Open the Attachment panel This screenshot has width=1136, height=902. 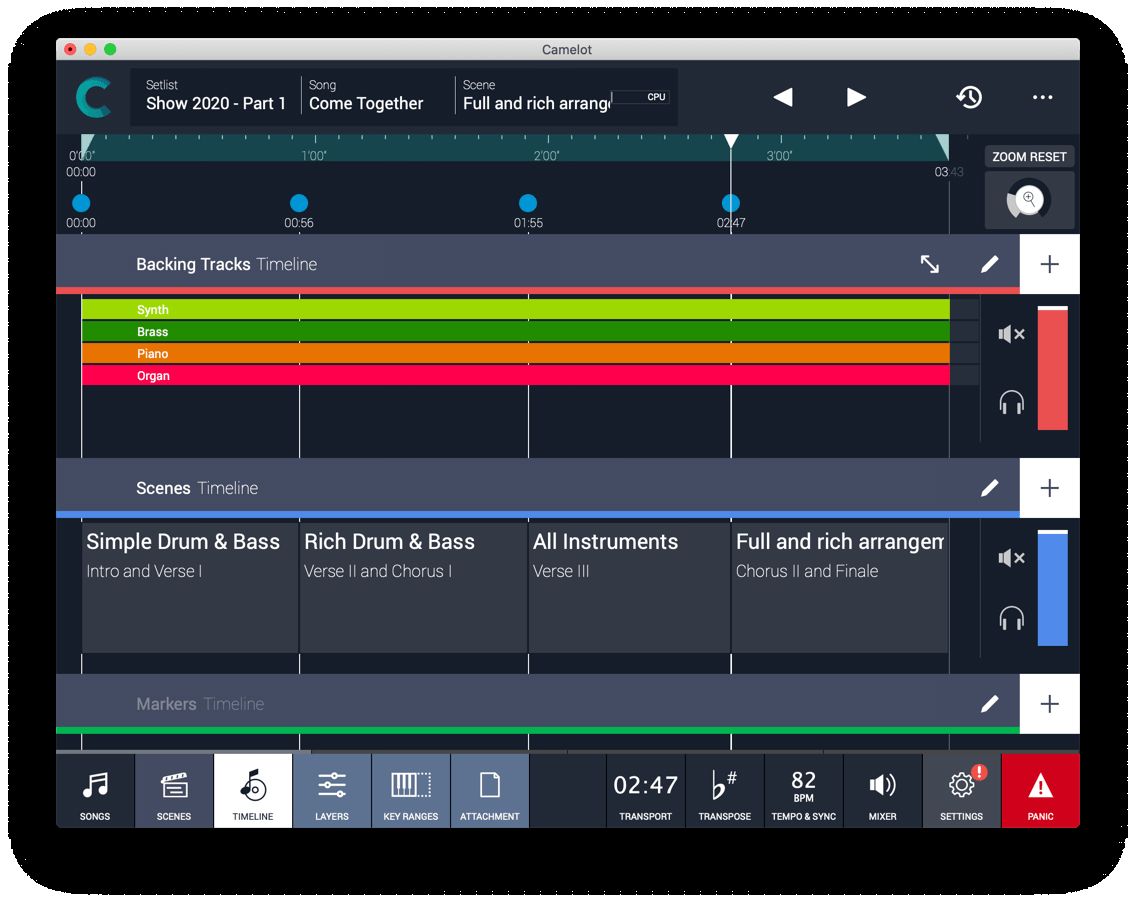(x=489, y=790)
